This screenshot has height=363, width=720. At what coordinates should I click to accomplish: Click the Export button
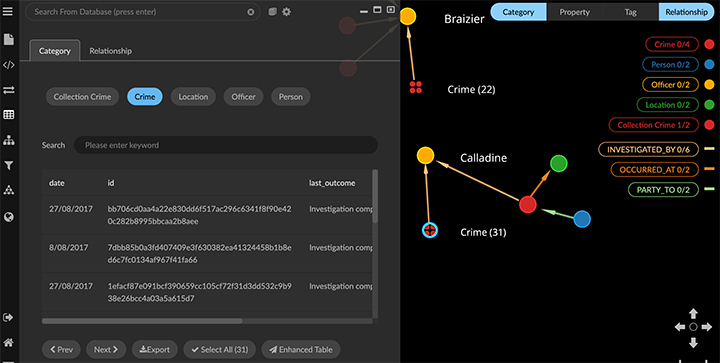pyautogui.click(x=155, y=350)
